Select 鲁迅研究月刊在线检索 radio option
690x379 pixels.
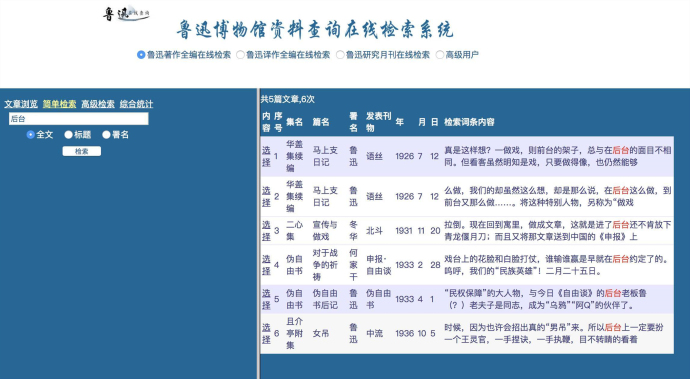coord(340,55)
